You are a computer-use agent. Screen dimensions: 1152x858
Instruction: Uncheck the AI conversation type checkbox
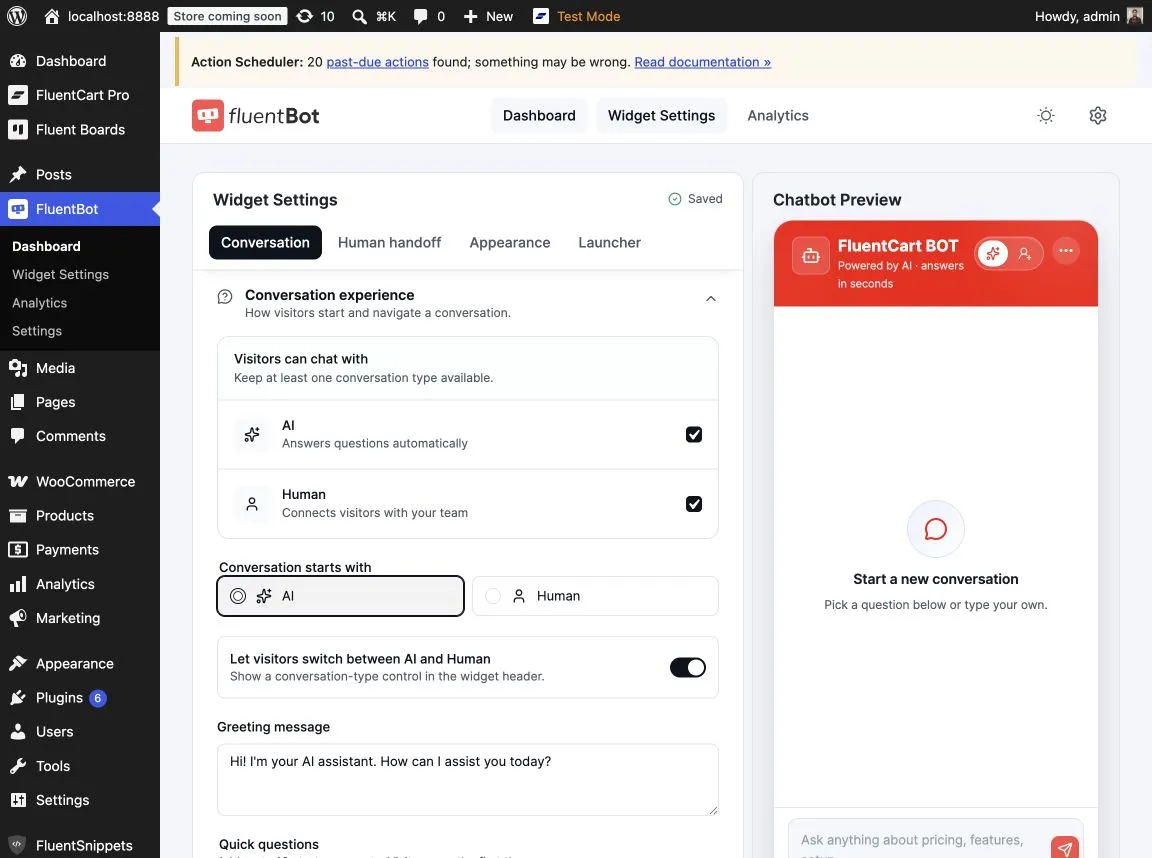click(694, 434)
